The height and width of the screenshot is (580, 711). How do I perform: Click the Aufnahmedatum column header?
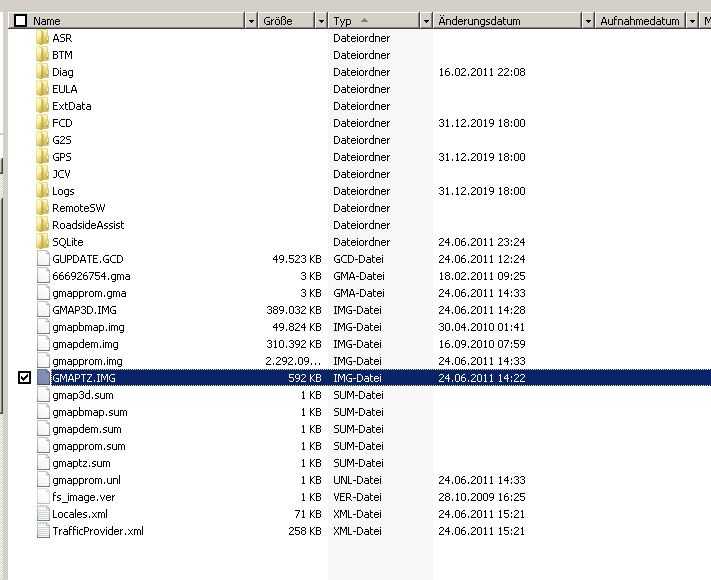[640, 21]
